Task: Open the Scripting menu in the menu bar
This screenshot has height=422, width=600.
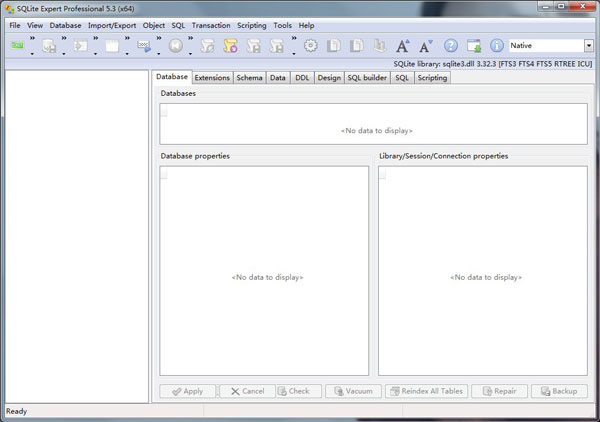Action: pos(252,26)
